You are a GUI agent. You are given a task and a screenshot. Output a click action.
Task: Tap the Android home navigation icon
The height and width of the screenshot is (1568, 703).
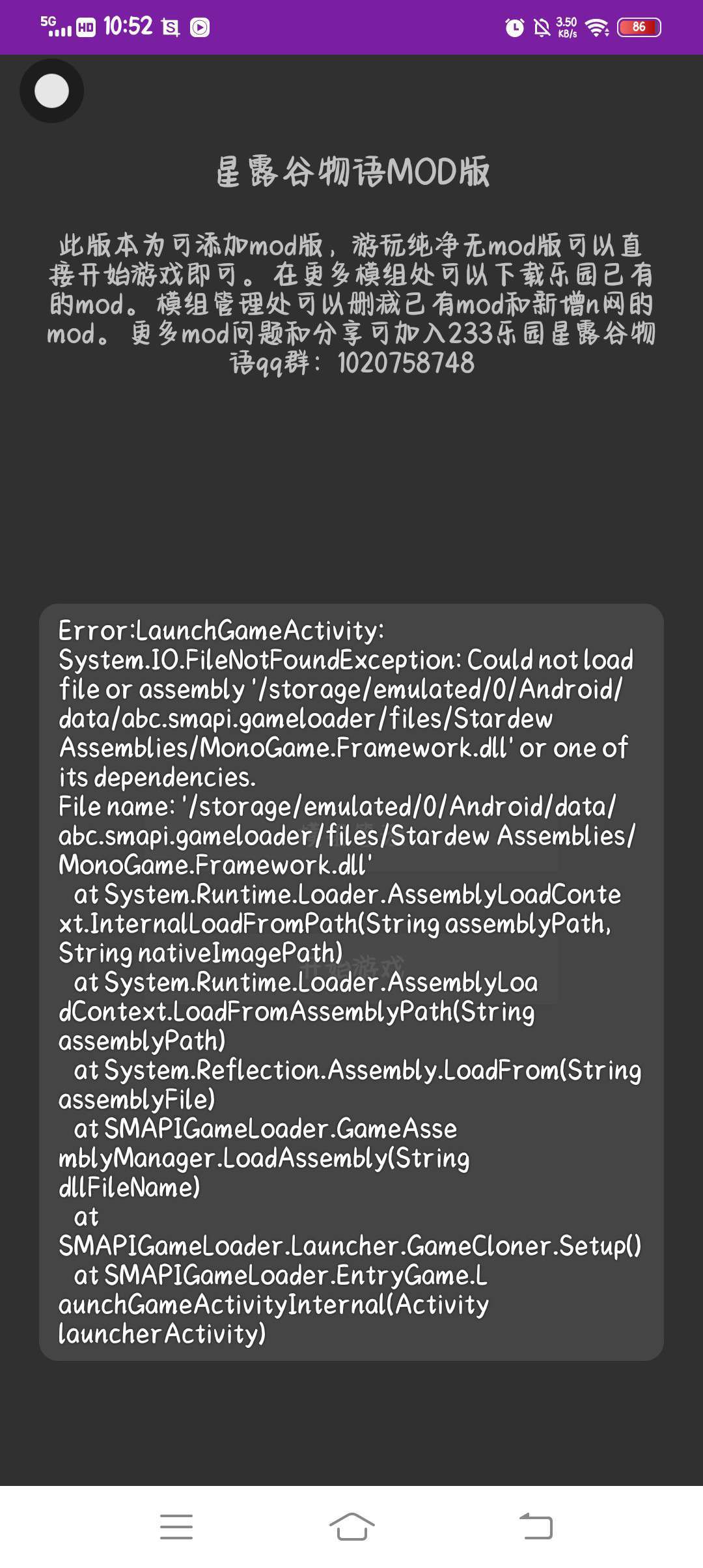[x=351, y=1526]
